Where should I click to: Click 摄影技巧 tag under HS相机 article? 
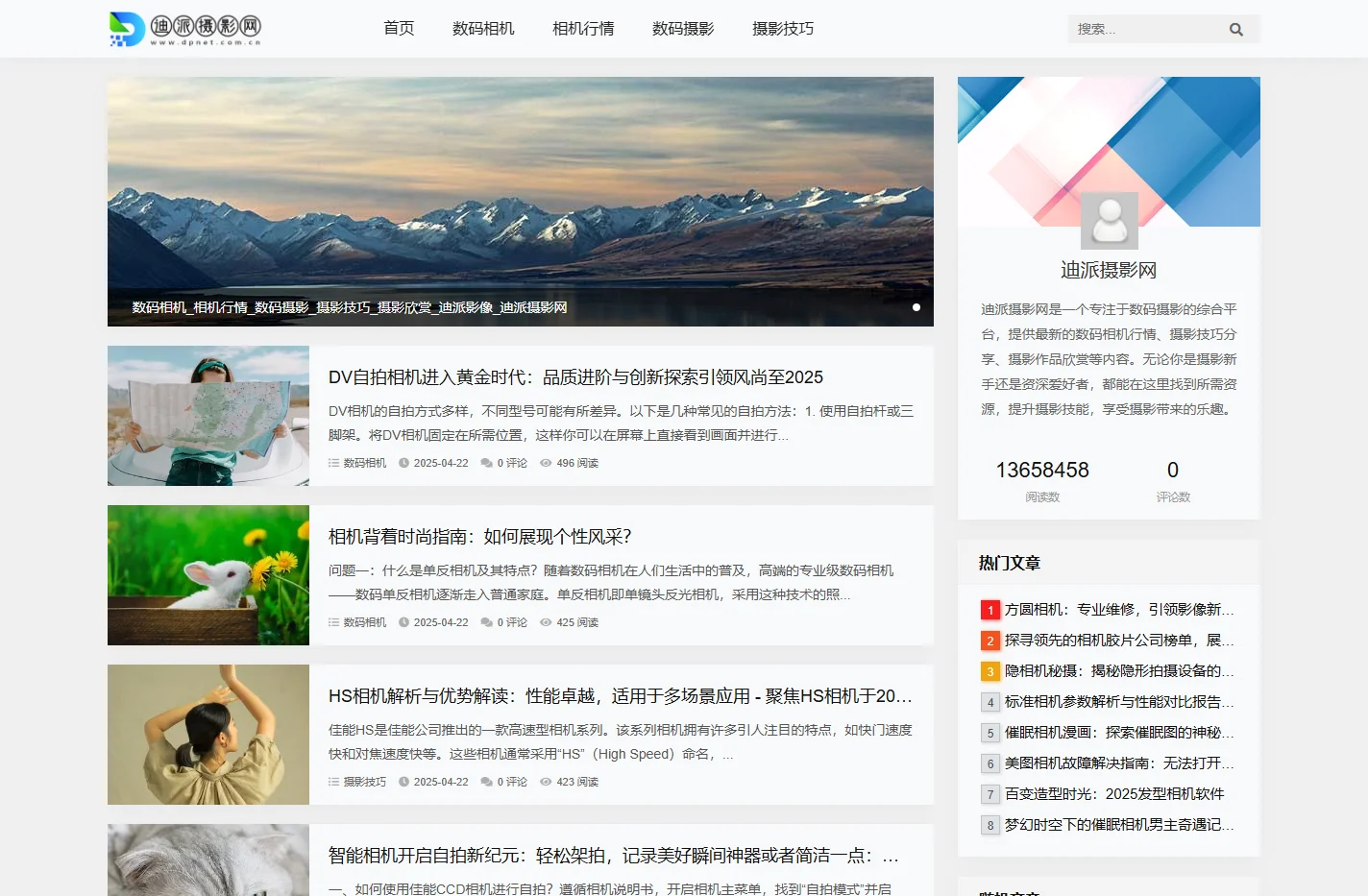click(x=365, y=782)
